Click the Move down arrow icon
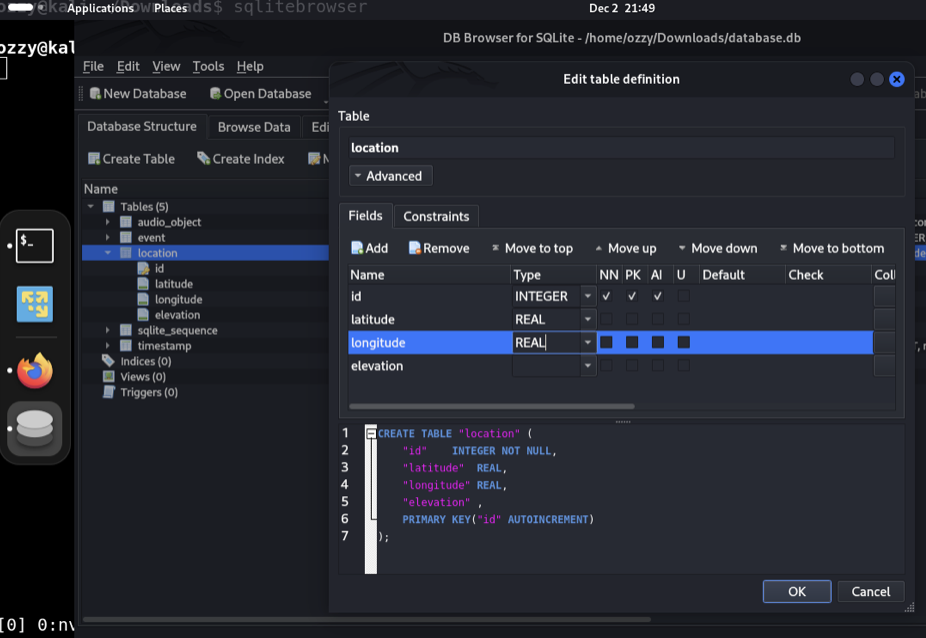This screenshot has width=926, height=638. [x=682, y=248]
